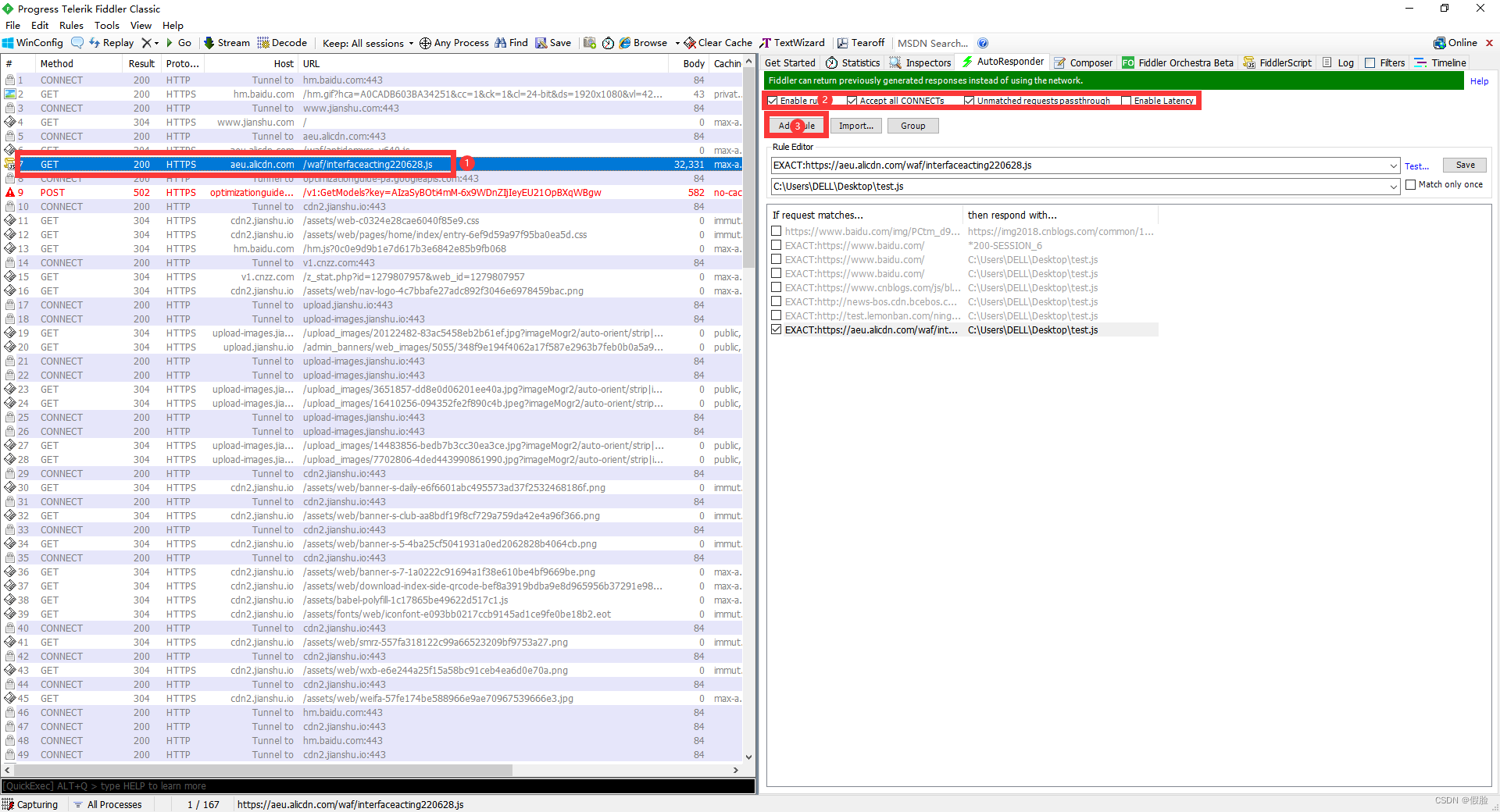Toggle the Decode toolbar option

pos(282,43)
